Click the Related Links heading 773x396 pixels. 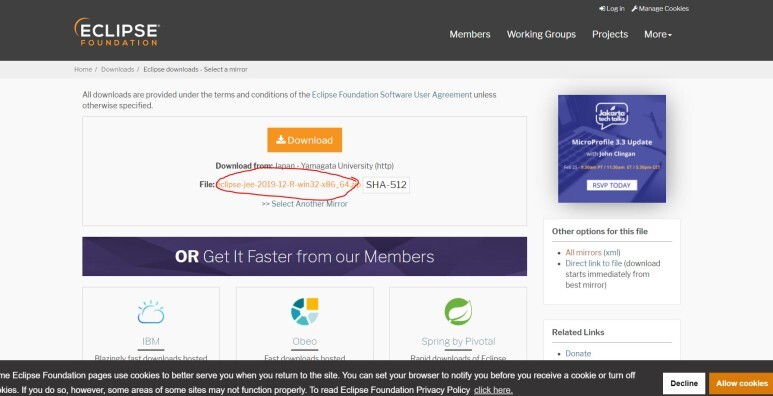578,332
